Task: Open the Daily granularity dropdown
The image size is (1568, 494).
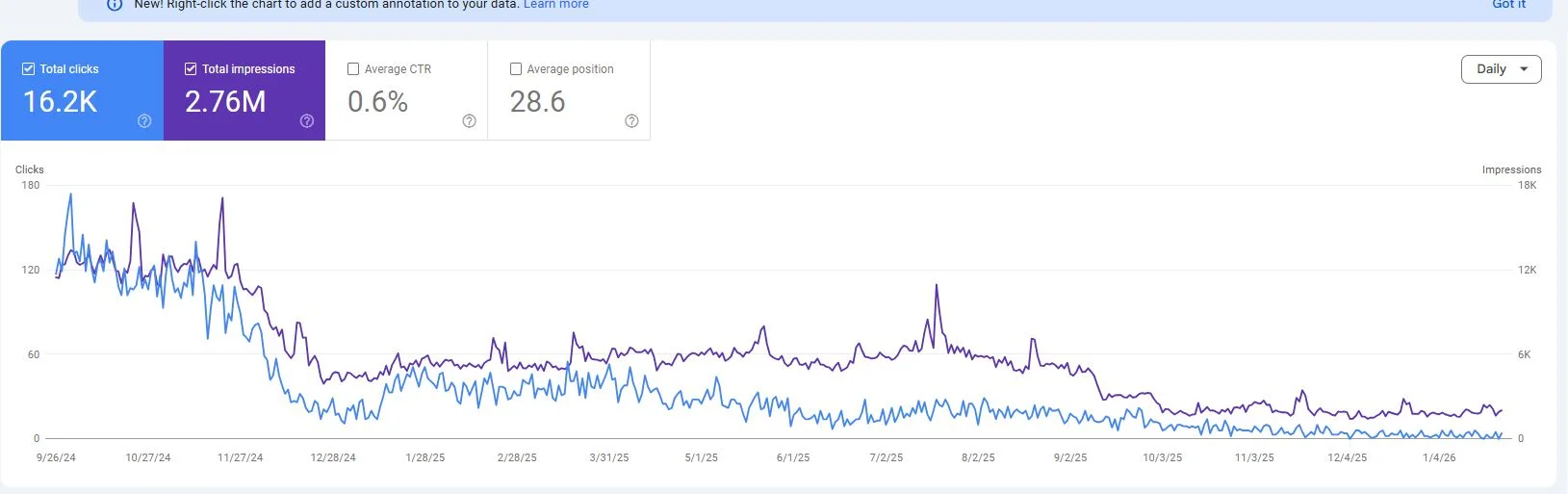Action: point(1501,69)
